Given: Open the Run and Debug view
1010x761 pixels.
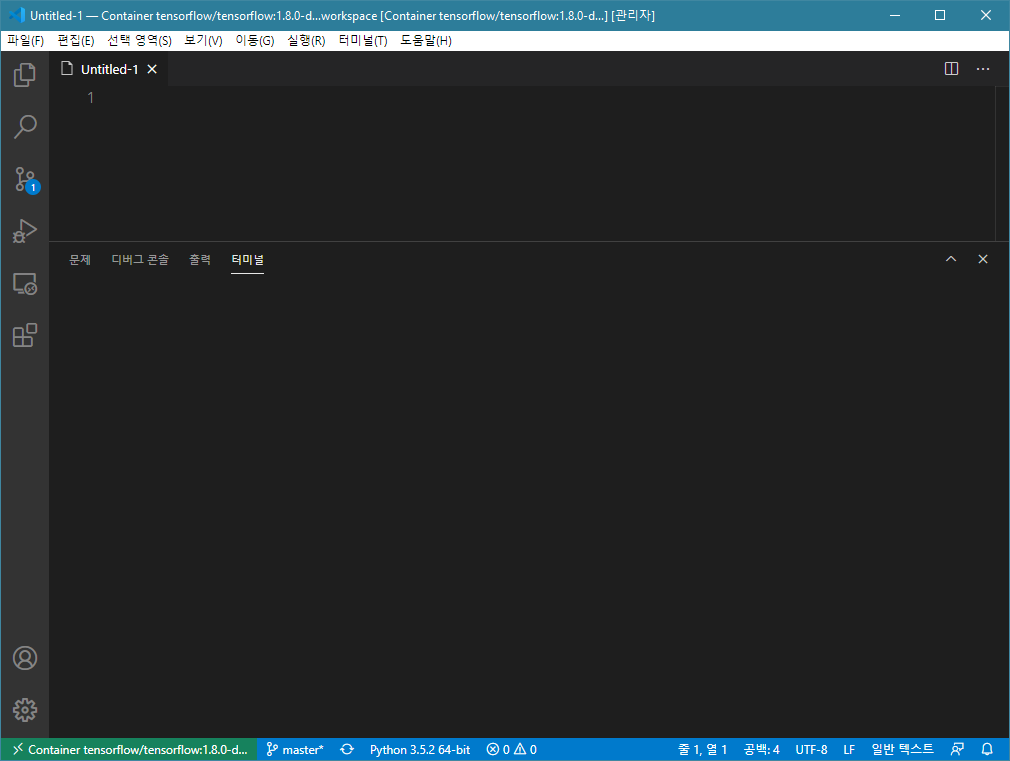Looking at the screenshot, I should 24,231.
